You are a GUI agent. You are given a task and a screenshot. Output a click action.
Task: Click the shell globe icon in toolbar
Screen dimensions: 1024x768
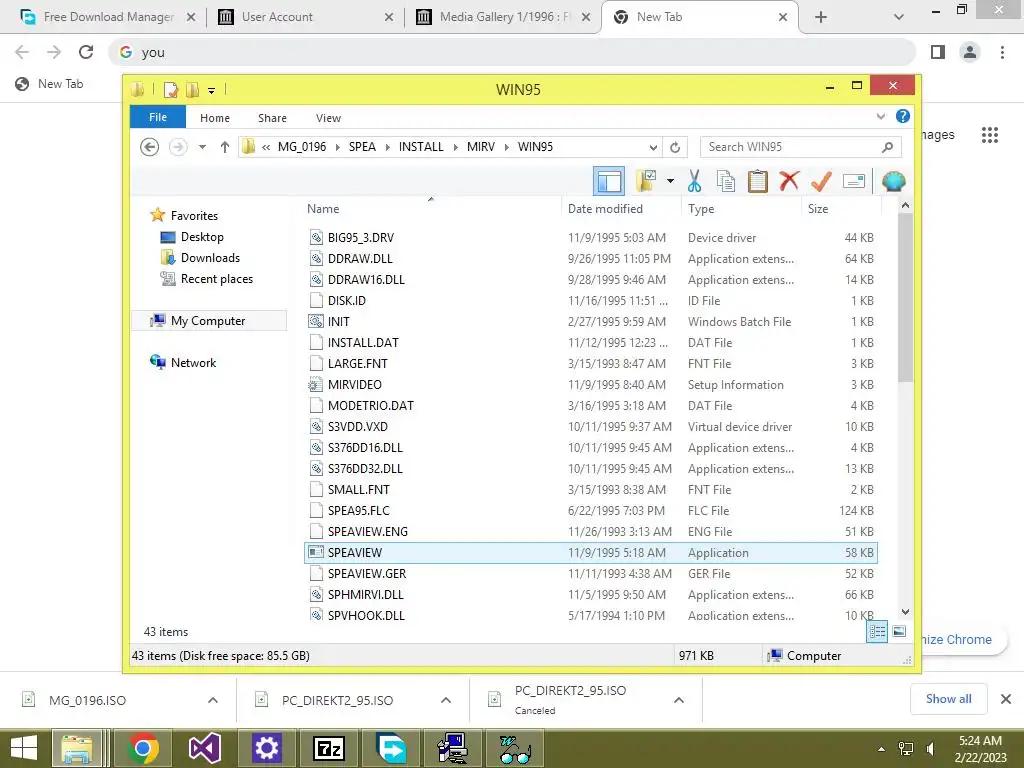[x=893, y=181]
